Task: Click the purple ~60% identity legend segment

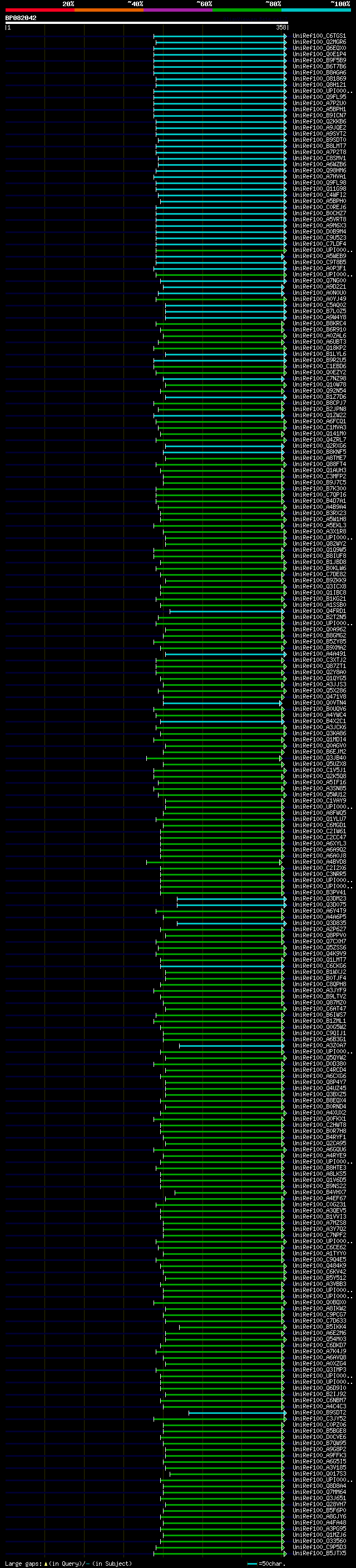Action: click(x=177, y=10)
